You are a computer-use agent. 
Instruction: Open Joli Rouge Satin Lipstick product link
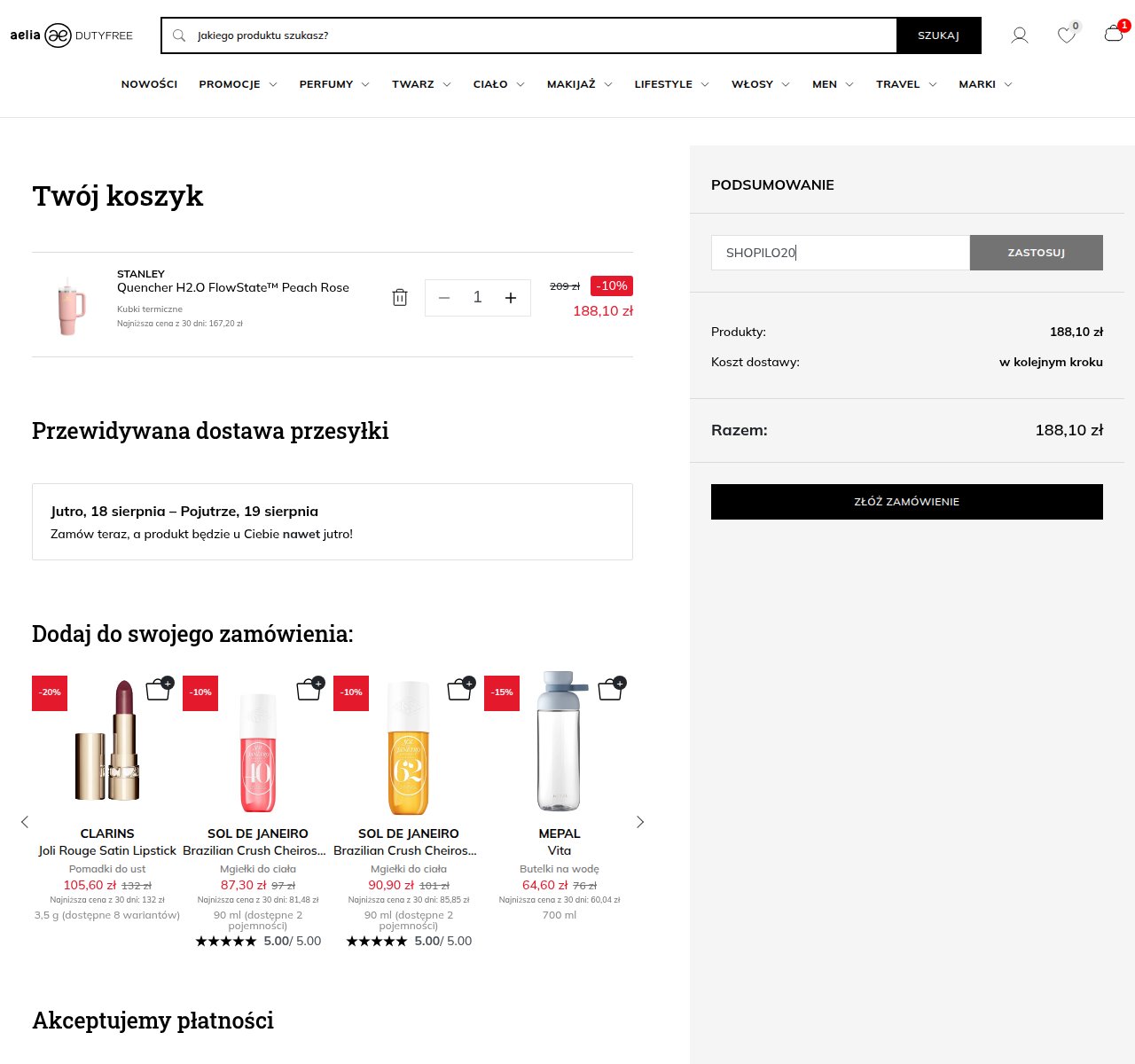pyautogui.click(x=107, y=850)
